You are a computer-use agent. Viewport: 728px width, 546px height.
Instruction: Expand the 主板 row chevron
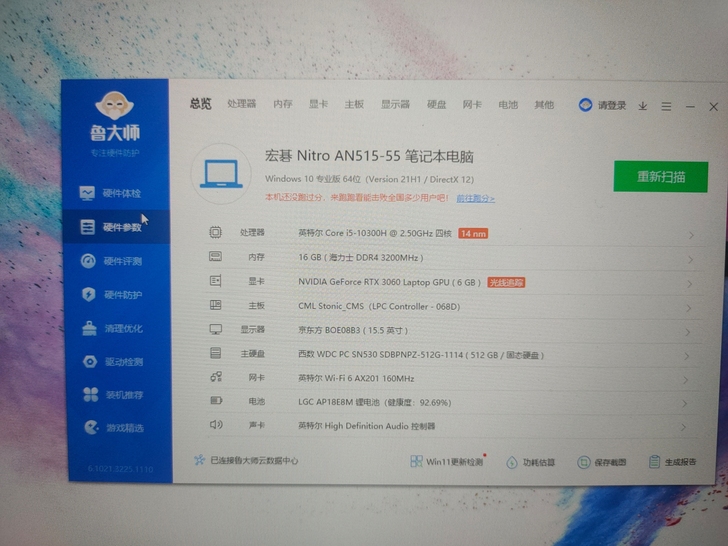click(x=689, y=308)
